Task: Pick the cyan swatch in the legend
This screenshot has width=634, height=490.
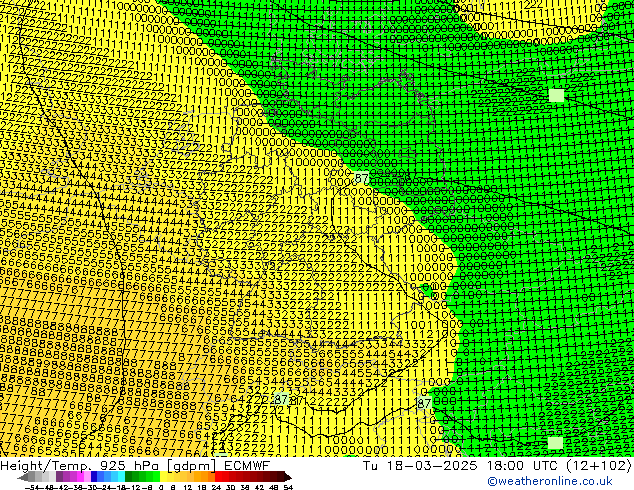Action: tap(121, 477)
